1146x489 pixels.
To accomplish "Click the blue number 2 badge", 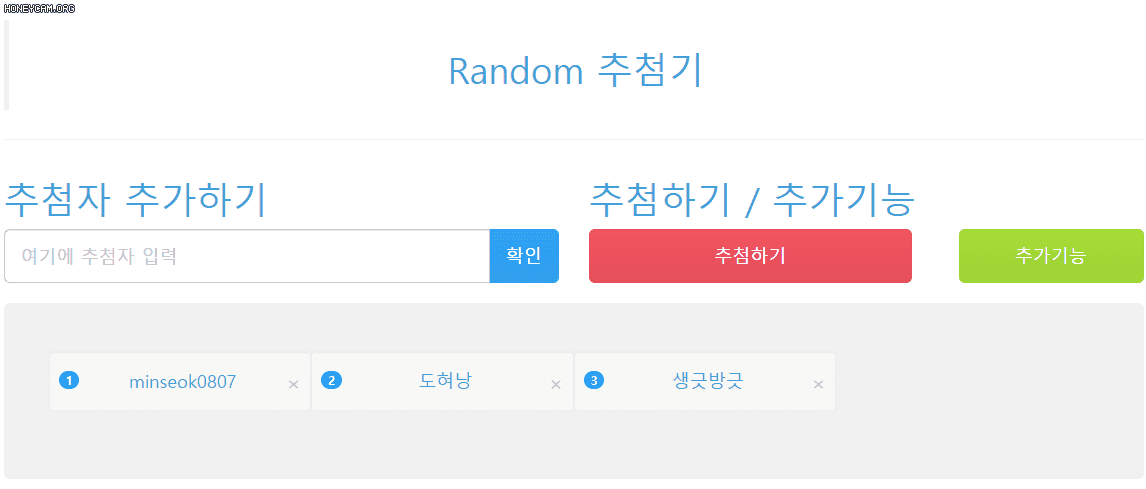I will coord(331,381).
